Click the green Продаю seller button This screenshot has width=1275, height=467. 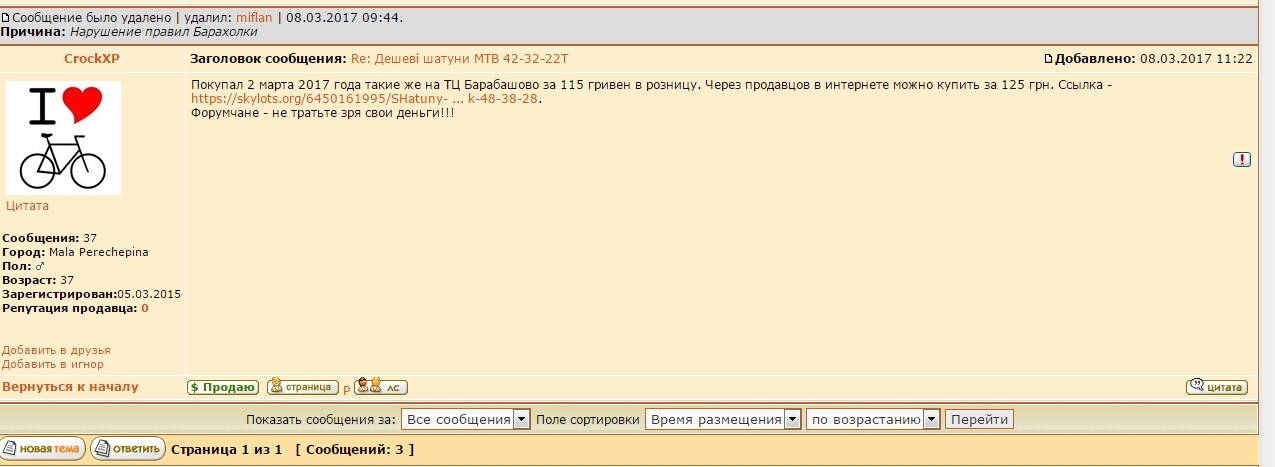pyautogui.click(x=222, y=387)
